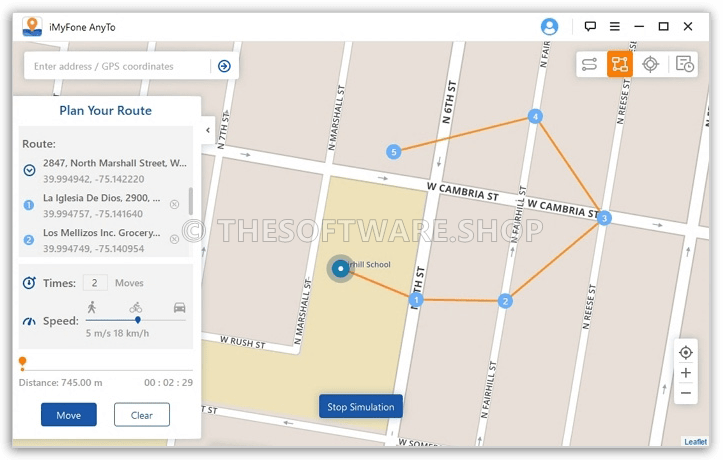This screenshot has height=460, width=723.
Task: Collapse the Plan Your Route panel
Action: pyautogui.click(x=208, y=130)
